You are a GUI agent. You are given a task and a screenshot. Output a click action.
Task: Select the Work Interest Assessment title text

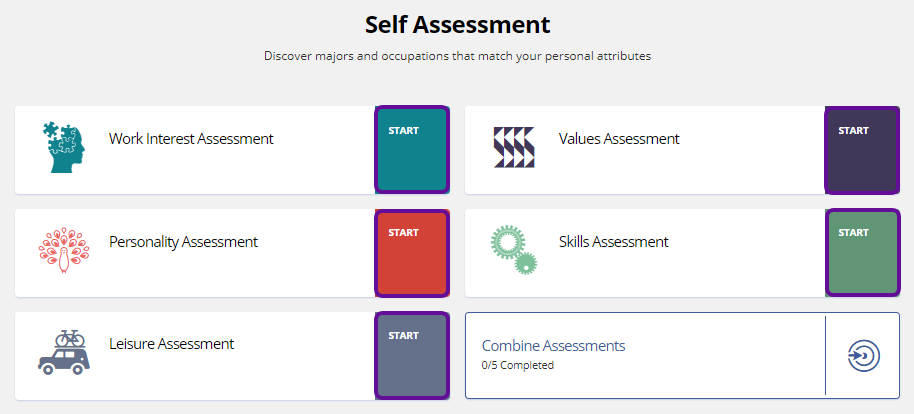pyautogui.click(x=191, y=139)
